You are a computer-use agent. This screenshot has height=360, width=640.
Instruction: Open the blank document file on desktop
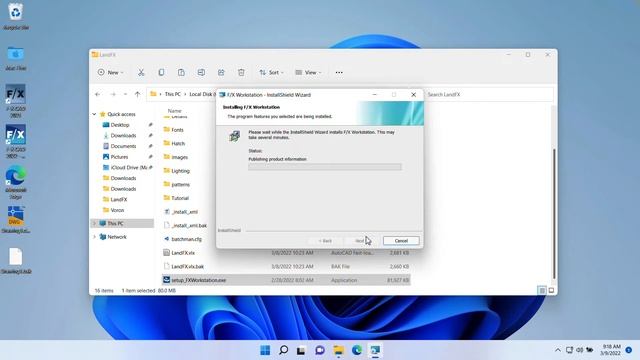tap(16, 260)
